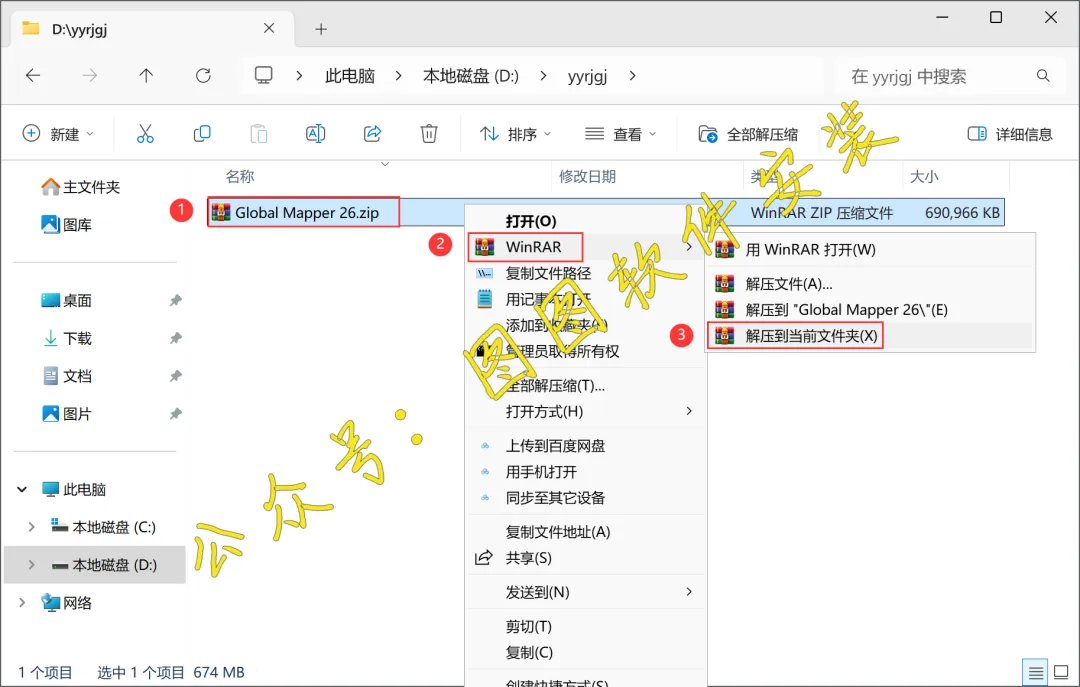1080x687 pixels.
Task: Click chevron after 本地磁盘 (D:) in address bar
Action: coord(543,76)
